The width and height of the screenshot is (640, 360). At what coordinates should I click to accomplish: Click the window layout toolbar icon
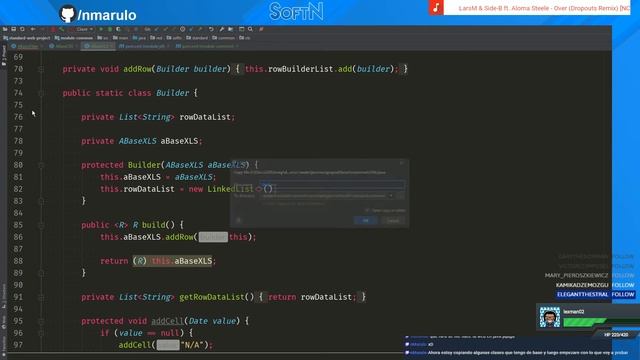242,29
